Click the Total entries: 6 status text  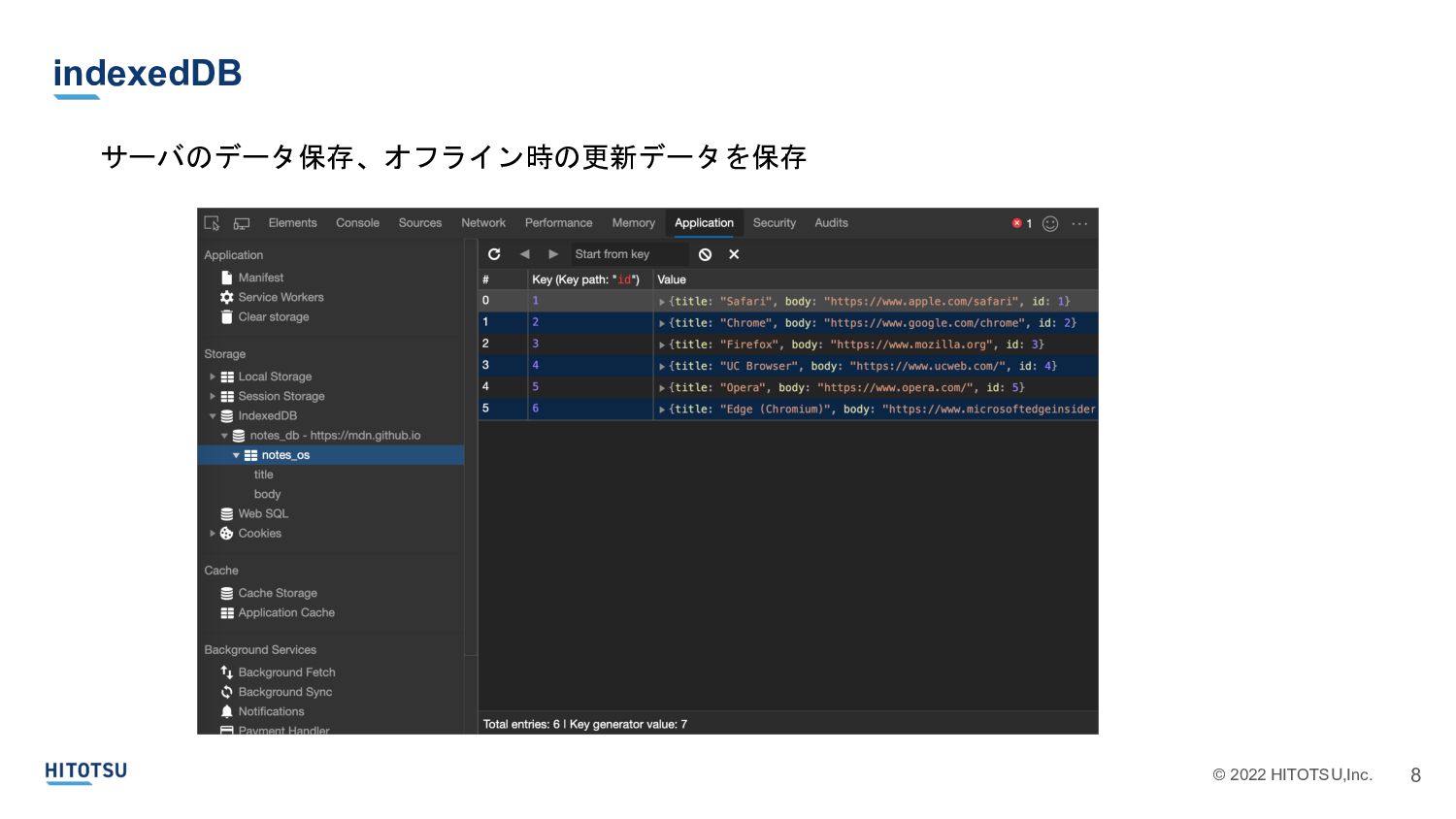[x=521, y=724]
